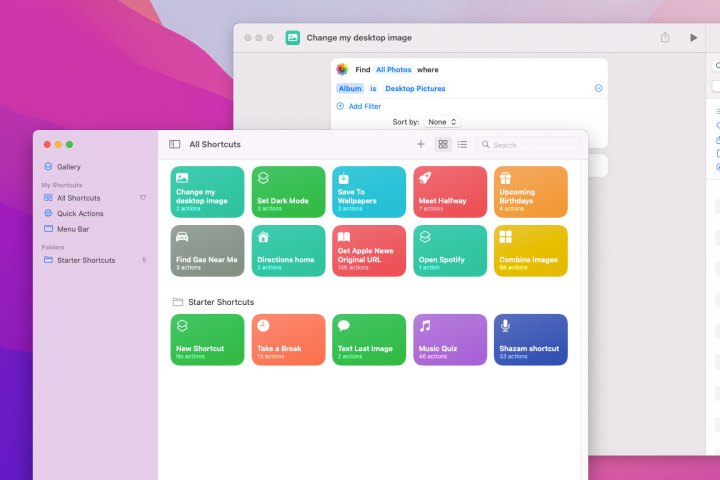Open the Starter Shortcuts folder
The image size is (720, 480).
click(85, 260)
